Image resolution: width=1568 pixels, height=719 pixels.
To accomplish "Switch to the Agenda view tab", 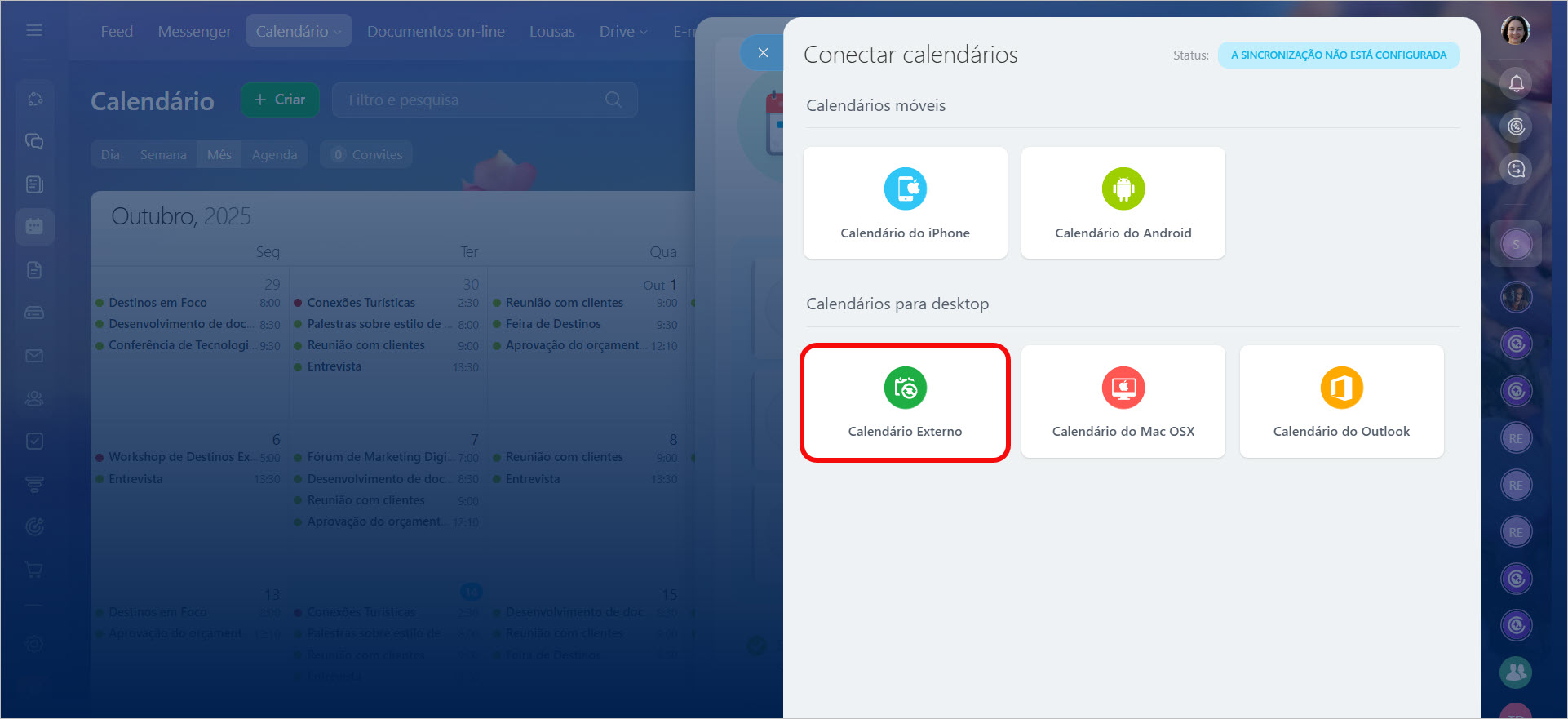I will point(274,154).
